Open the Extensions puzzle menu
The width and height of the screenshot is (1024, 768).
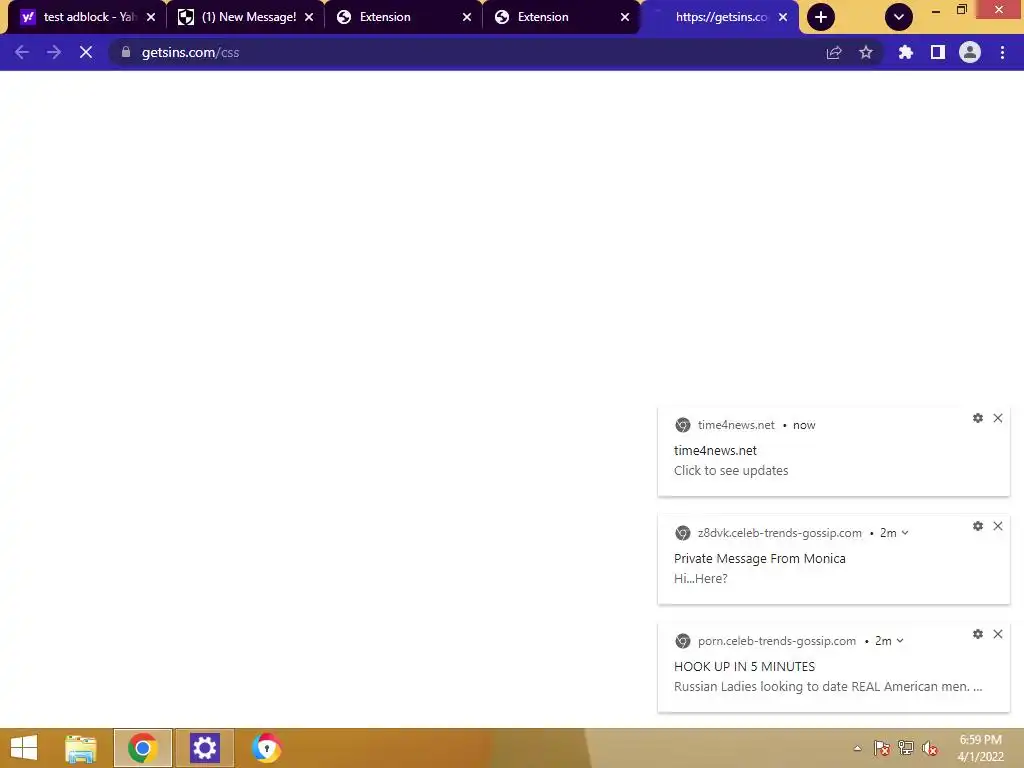click(906, 52)
